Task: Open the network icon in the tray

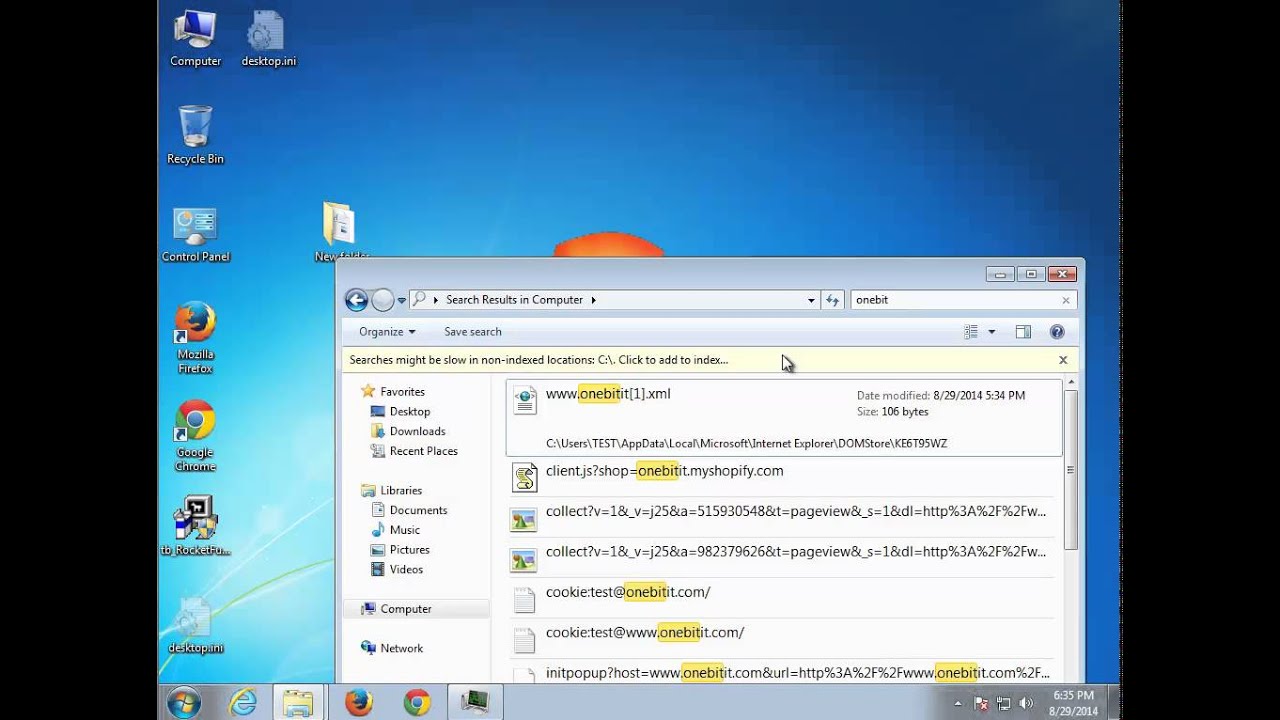Action: click(1003, 704)
